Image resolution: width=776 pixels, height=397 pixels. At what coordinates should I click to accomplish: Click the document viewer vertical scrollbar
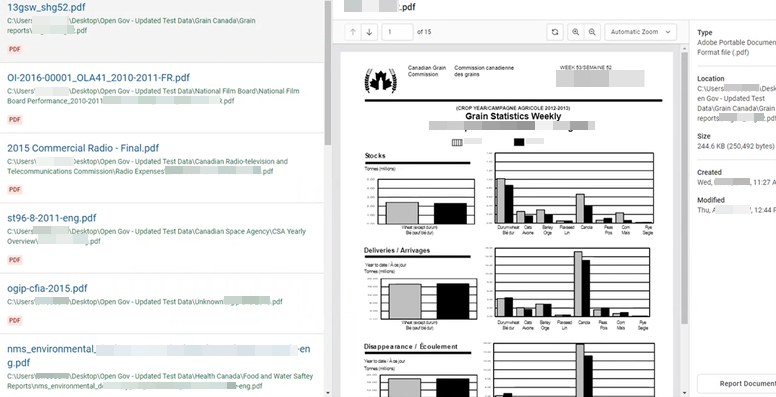[685, 188]
